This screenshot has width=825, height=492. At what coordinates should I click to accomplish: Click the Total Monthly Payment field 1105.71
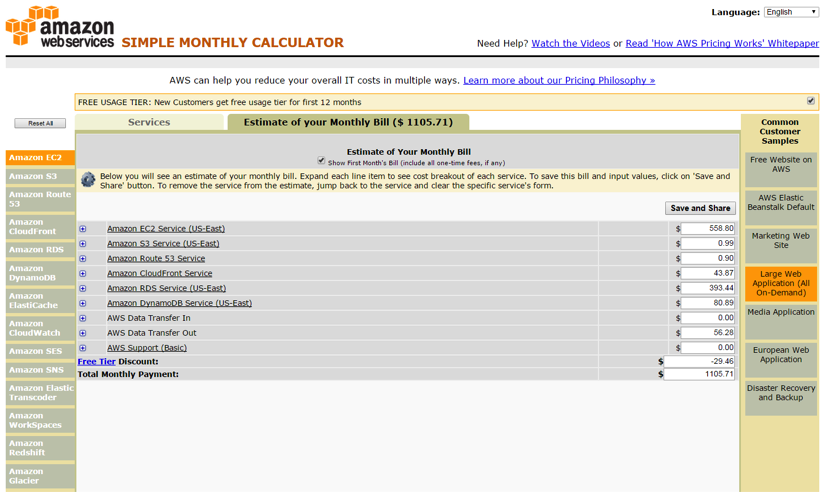click(x=699, y=374)
